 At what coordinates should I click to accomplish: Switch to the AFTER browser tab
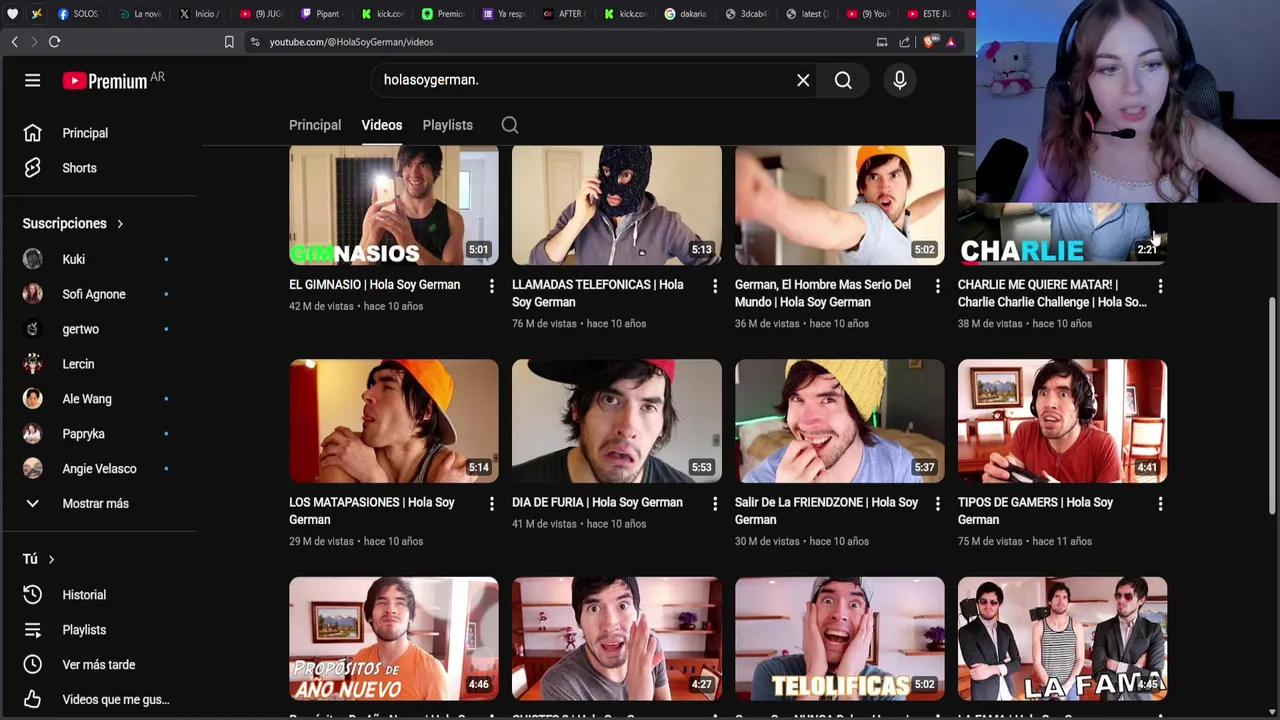coord(564,14)
